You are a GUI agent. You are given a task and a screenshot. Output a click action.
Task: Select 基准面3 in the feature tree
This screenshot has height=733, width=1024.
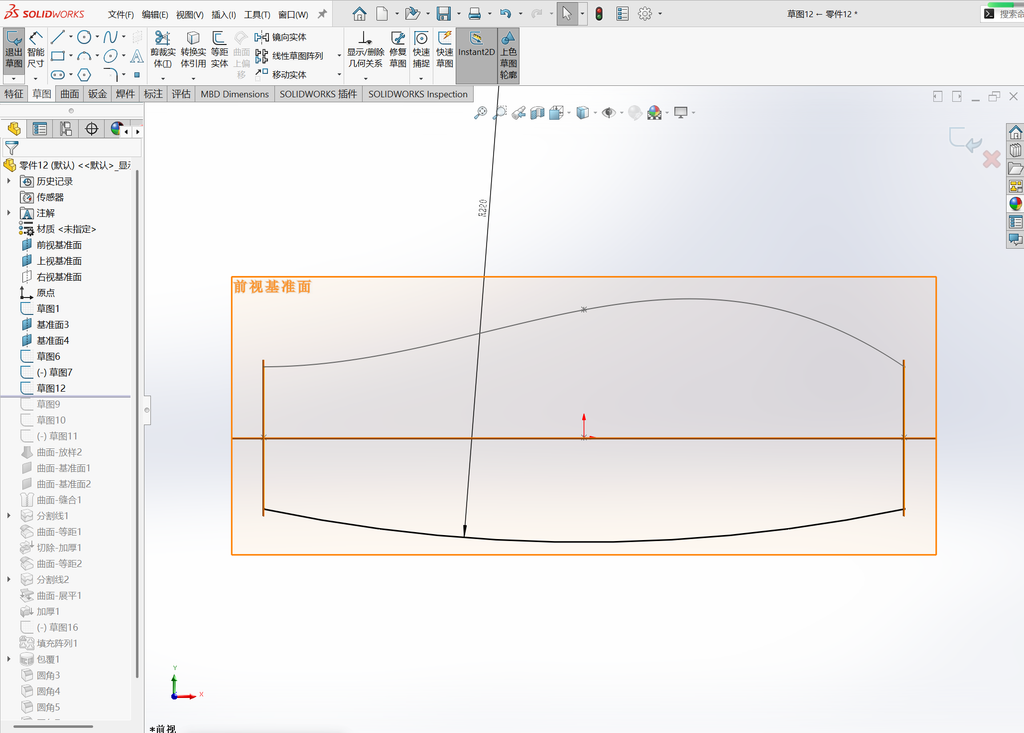(52, 325)
